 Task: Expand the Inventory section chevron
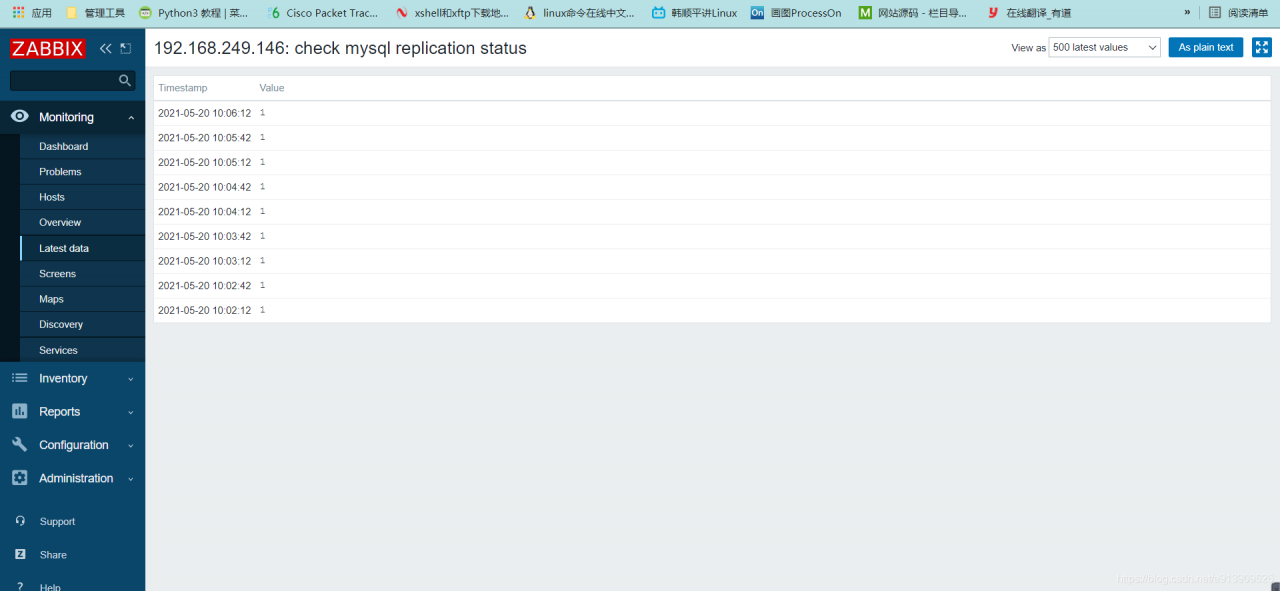click(x=131, y=379)
